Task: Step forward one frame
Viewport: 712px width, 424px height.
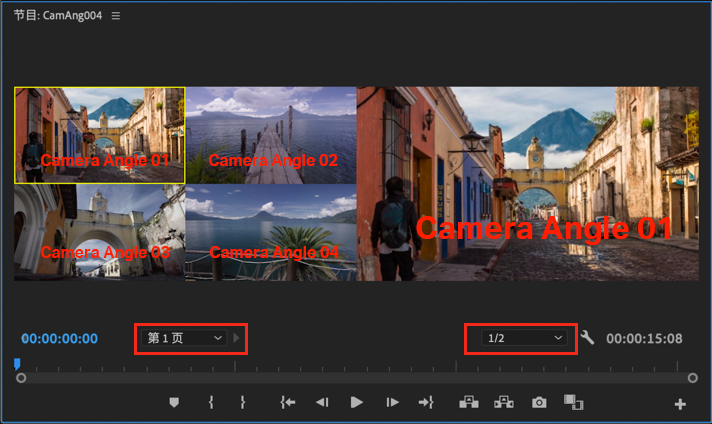Action: (392, 402)
